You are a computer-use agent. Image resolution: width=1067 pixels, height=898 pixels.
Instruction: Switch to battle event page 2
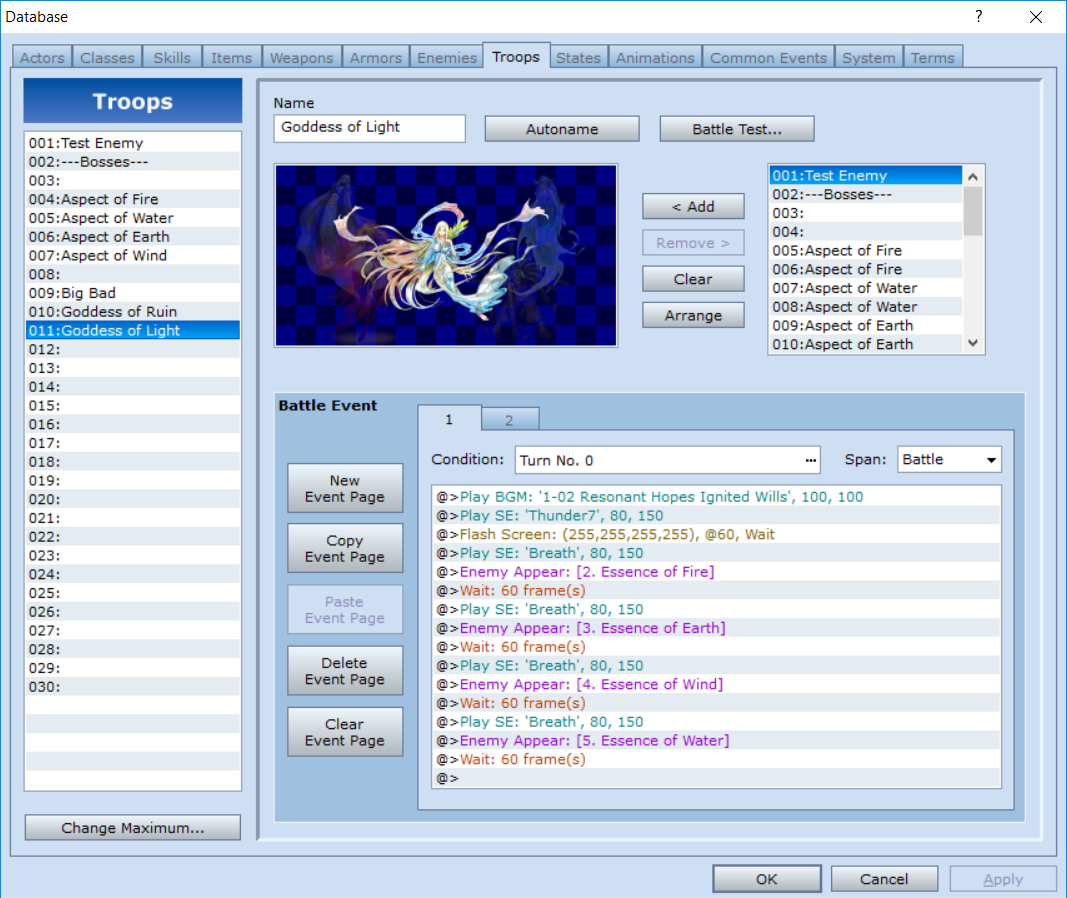[509, 420]
